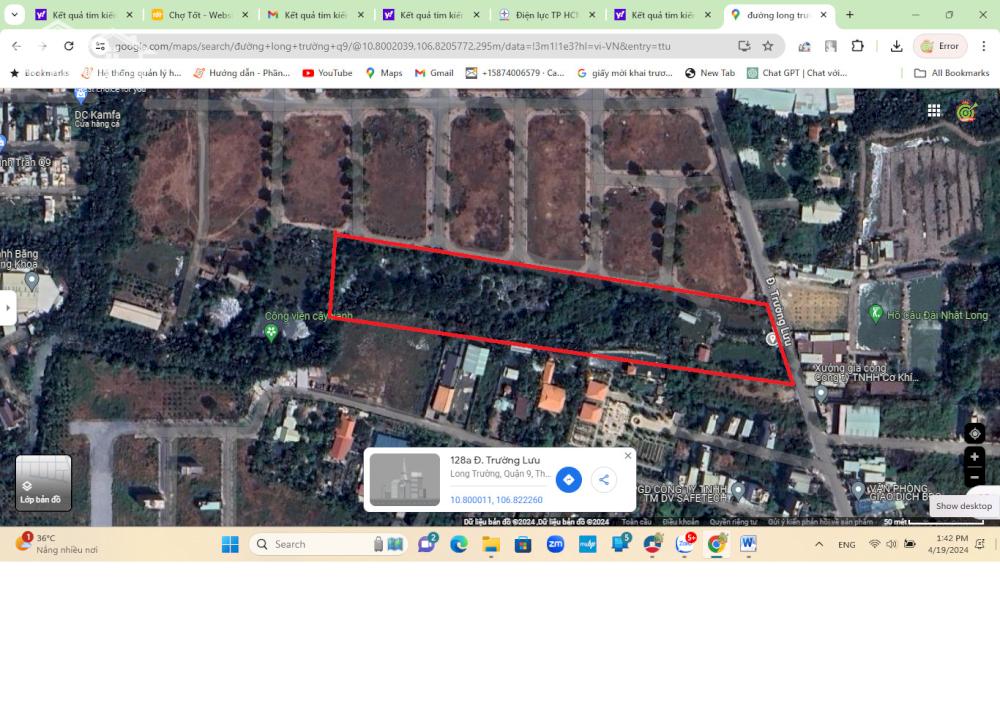Viewport: 1000px width, 705px height.
Task: Click the my location compass button
Action: pyautogui.click(x=974, y=433)
